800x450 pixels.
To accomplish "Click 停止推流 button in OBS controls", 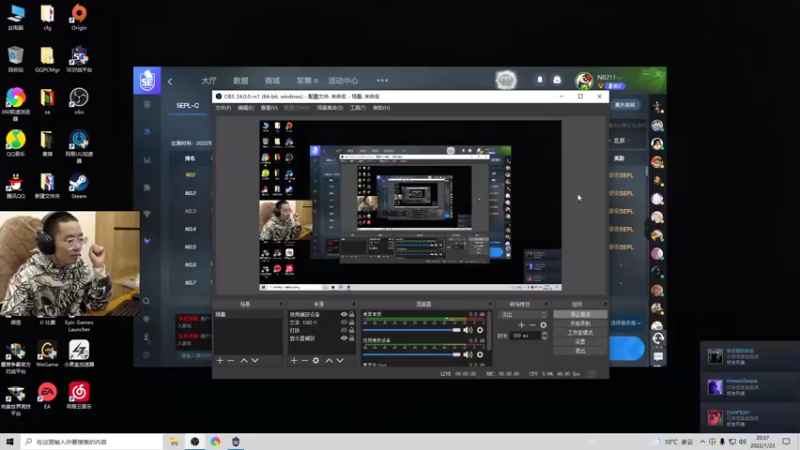I will [x=580, y=314].
